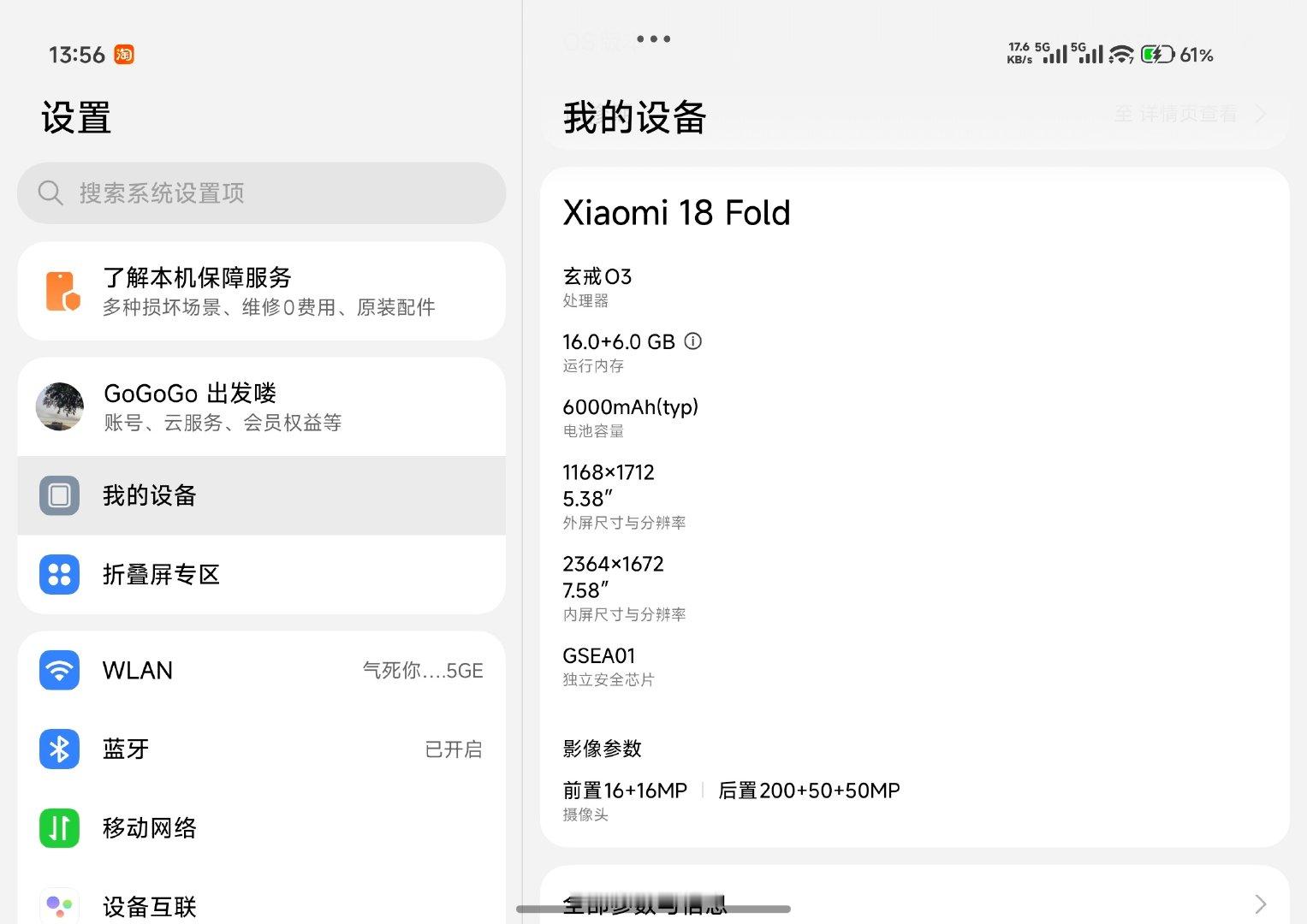The width and height of the screenshot is (1307, 924).
Task: Tap the Wi-Fi status bar icon
Action: [1120, 55]
